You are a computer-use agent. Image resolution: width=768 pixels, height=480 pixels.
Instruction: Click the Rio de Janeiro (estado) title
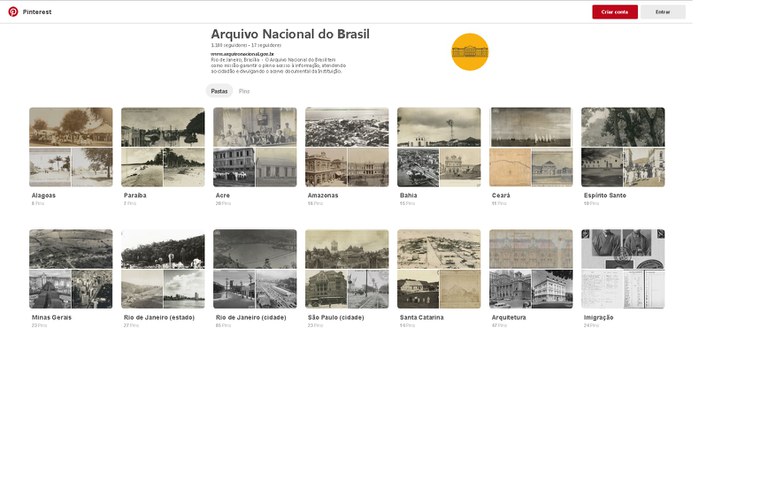(x=159, y=317)
